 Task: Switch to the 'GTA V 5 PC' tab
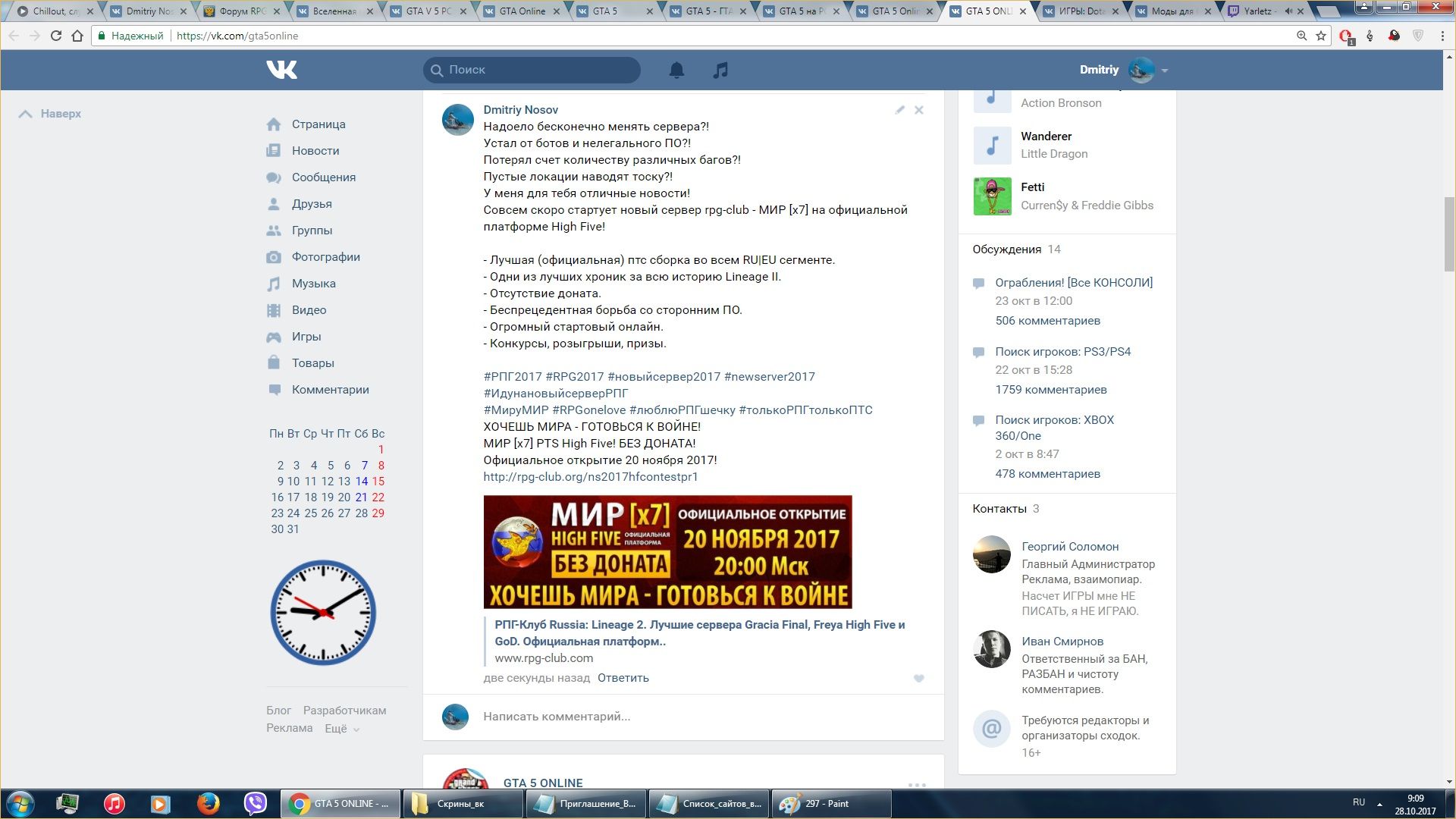[428, 11]
